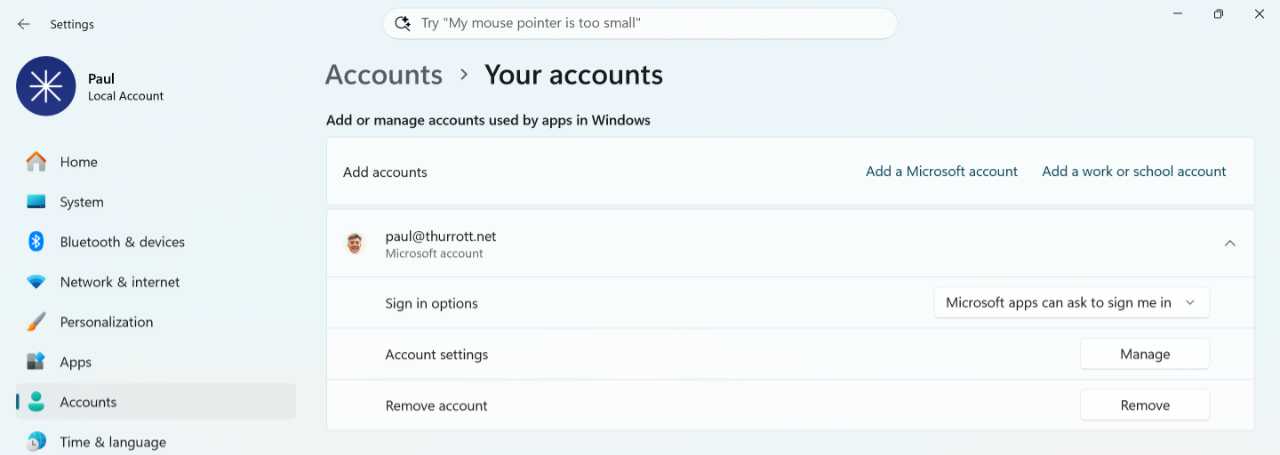Image resolution: width=1280 pixels, height=455 pixels.
Task: Click inside the Settings search field
Action: click(640, 23)
